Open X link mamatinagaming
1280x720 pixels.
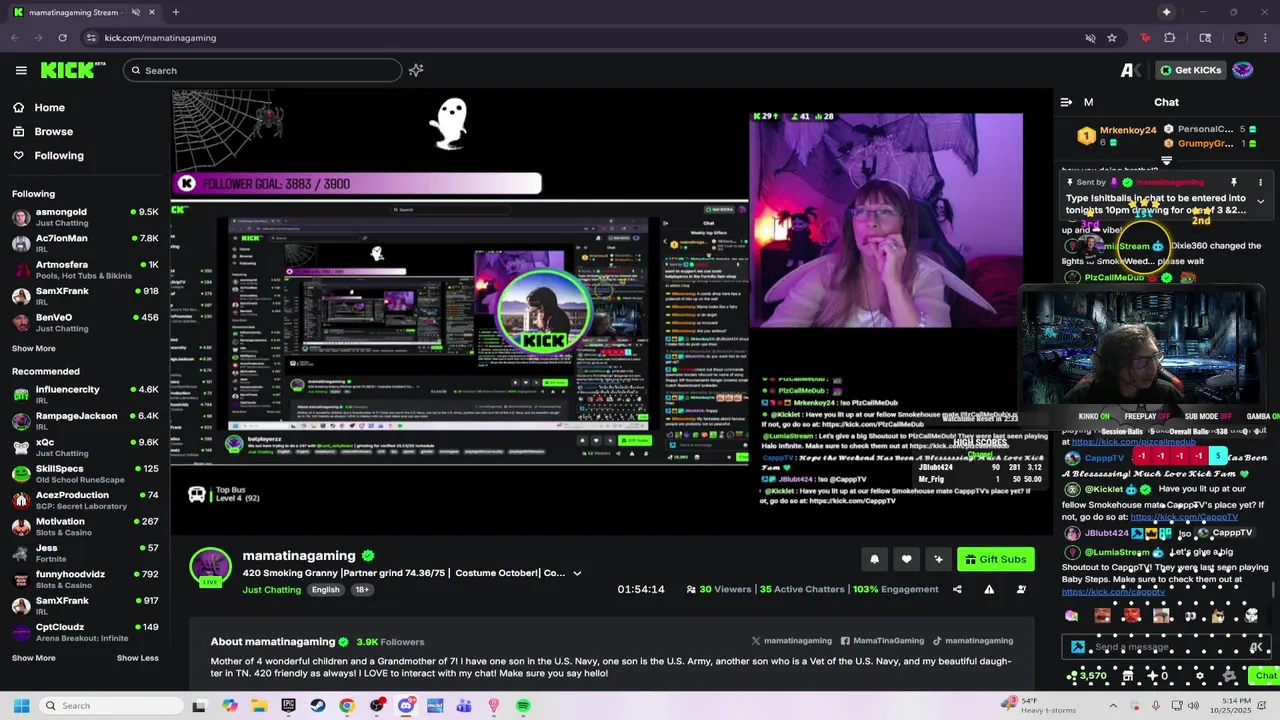[x=792, y=641]
